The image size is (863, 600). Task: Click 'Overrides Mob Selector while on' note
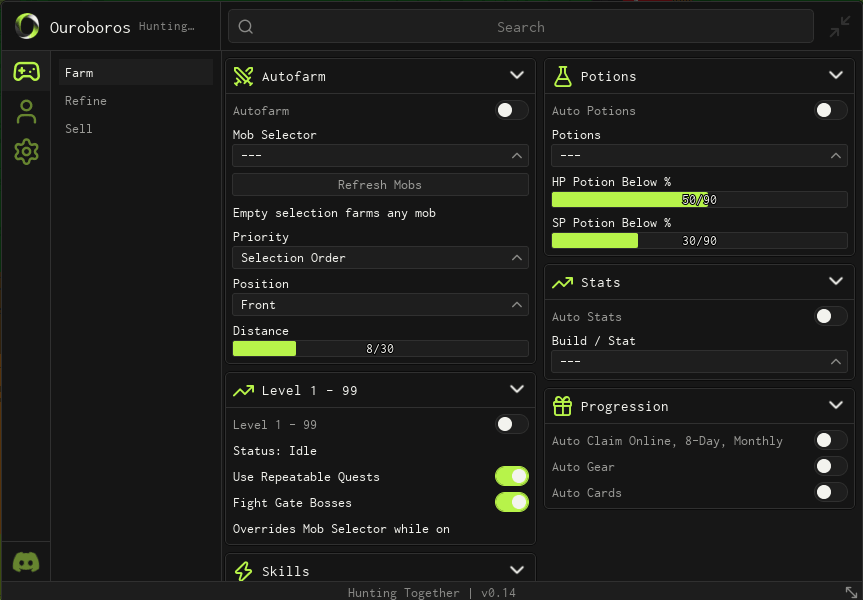341,529
